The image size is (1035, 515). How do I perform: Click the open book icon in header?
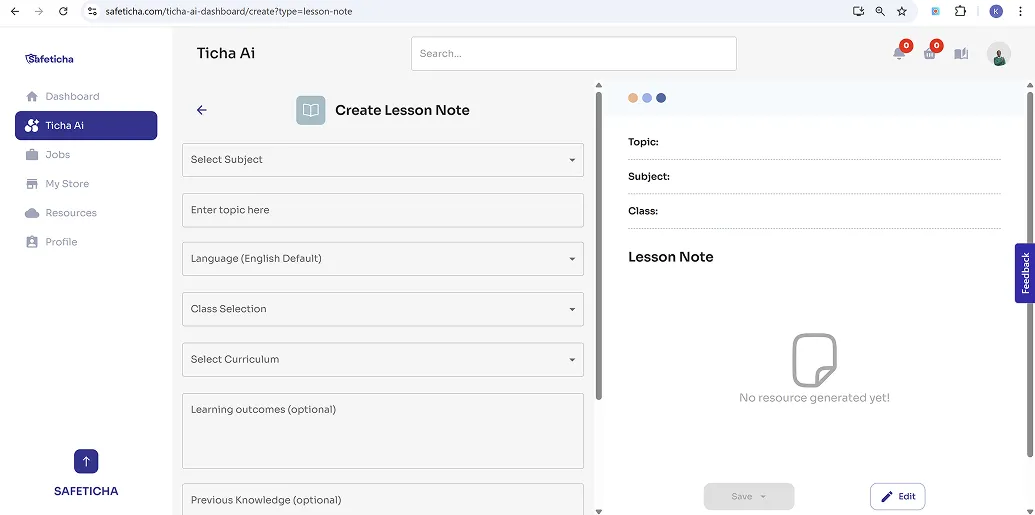click(x=961, y=53)
